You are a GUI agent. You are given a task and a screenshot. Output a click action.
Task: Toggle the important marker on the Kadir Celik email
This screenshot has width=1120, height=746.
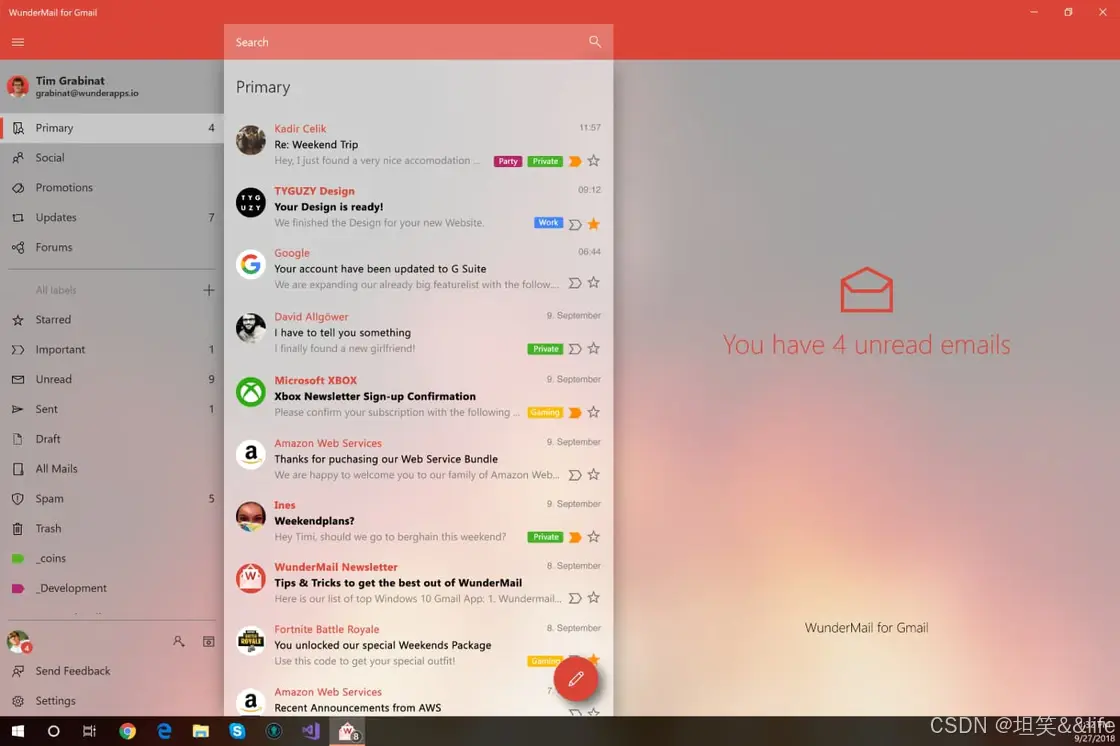[x=574, y=161]
